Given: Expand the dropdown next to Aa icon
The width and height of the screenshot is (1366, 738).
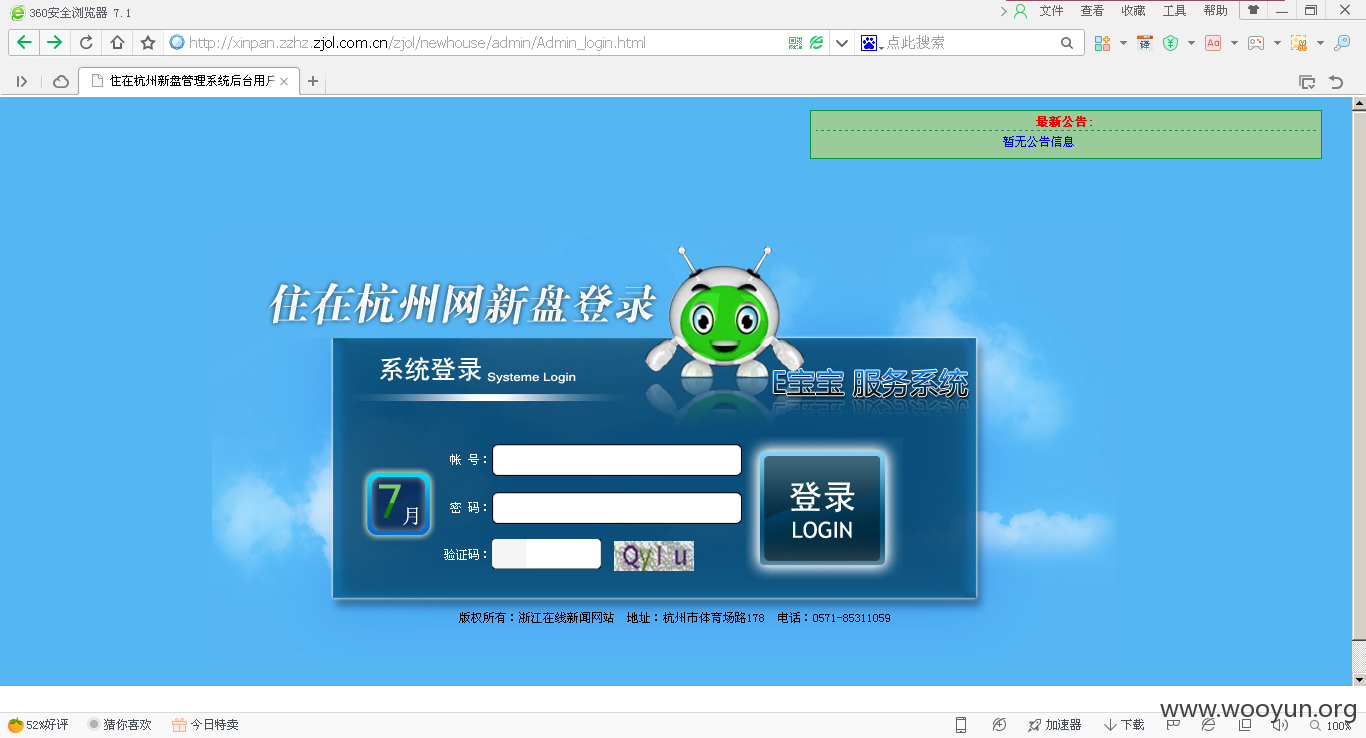Looking at the screenshot, I should pyautogui.click(x=1234, y=43).
